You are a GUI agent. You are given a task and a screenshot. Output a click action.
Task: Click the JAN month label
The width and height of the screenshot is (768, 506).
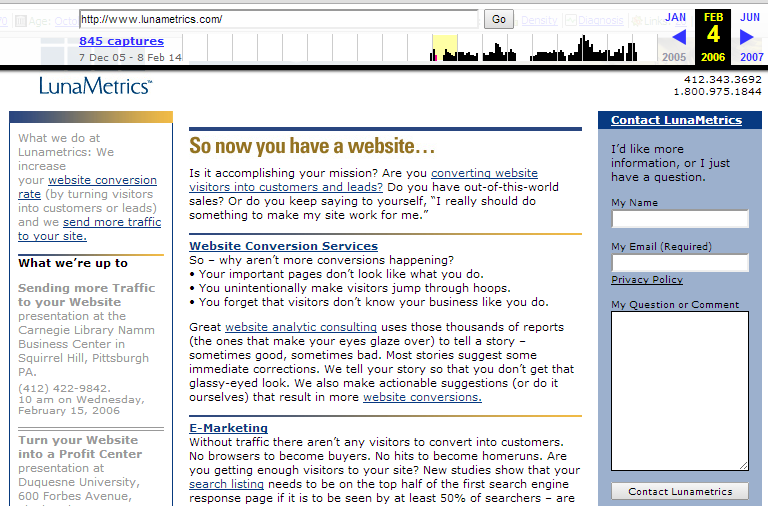tap(675, 17)
